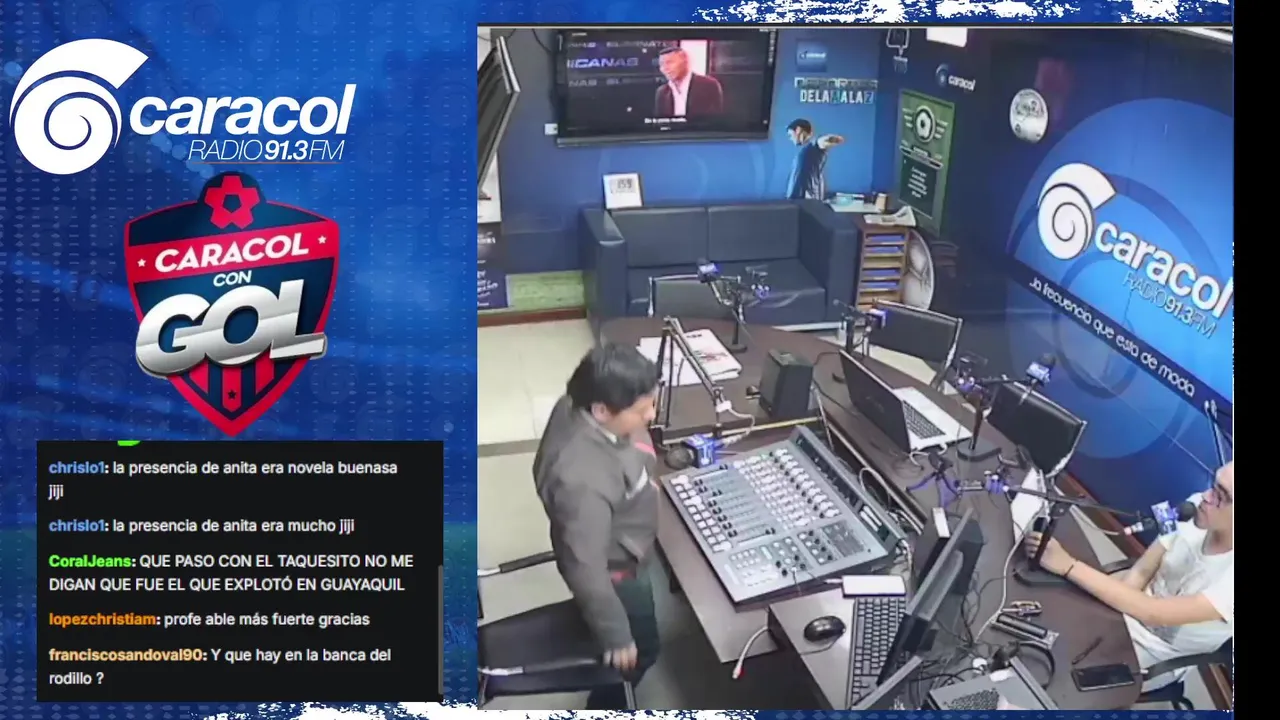Click the Caracol con Gol shield badge
Viewport: 1280px width, 720px height.
[231, 303]
